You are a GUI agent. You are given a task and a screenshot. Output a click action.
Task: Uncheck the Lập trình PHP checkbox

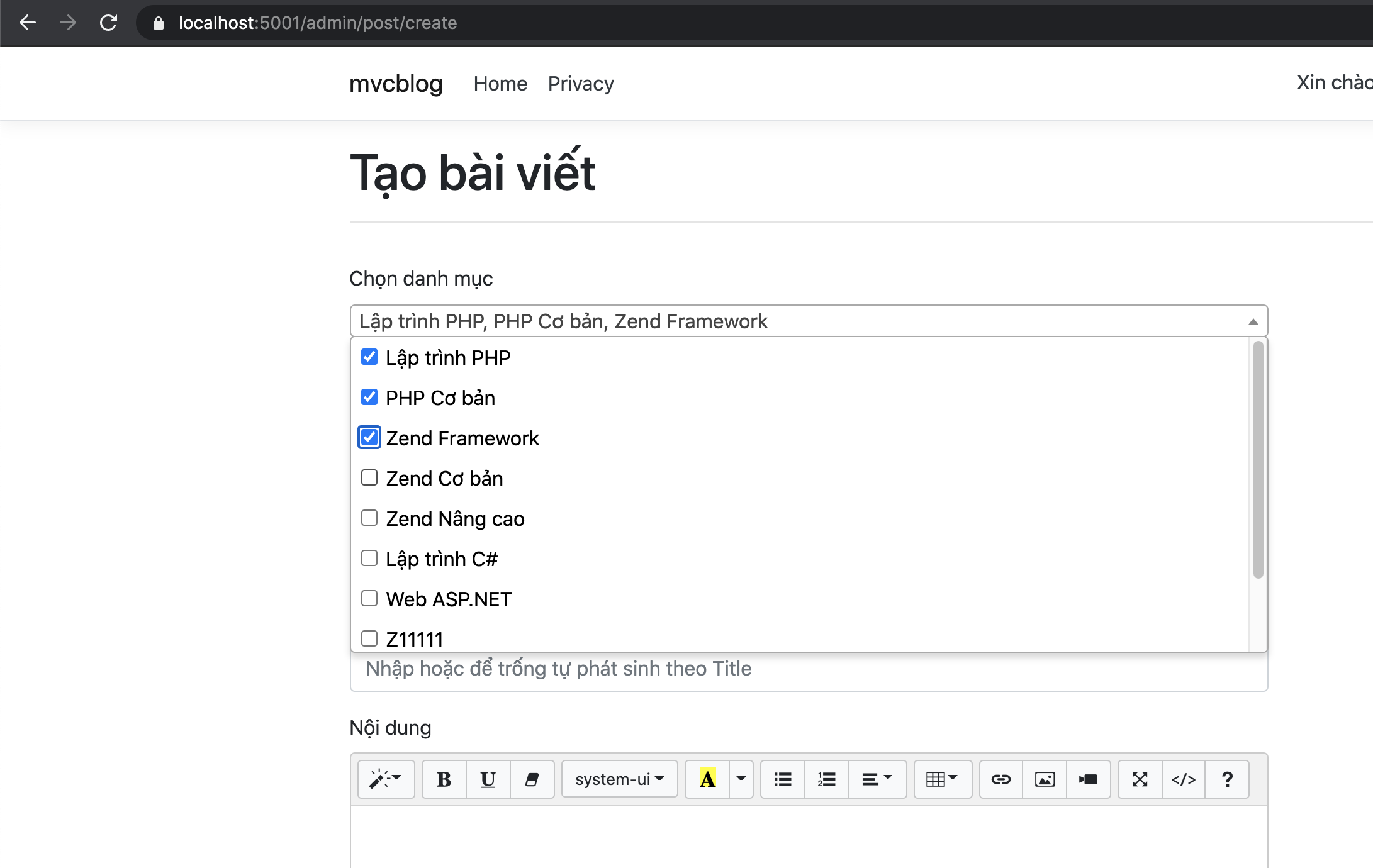pyautogui.click(x=369, y=357)
